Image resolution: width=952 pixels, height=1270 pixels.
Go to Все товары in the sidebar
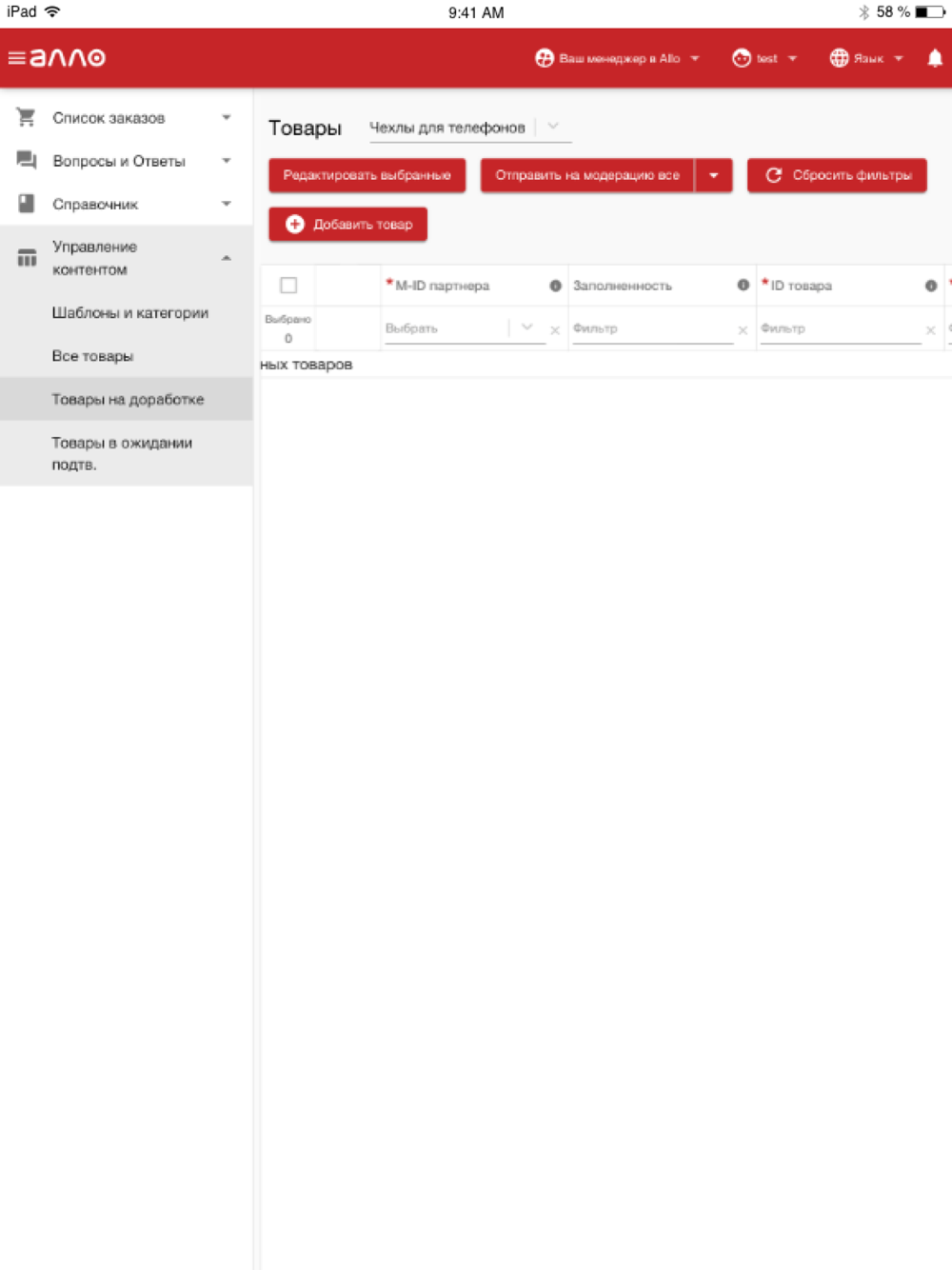[92, 356]
